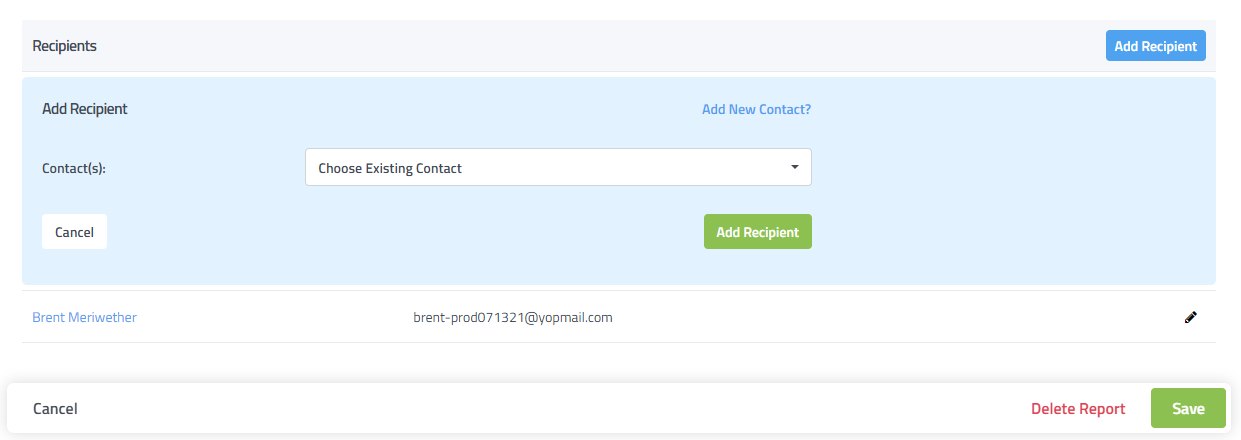Click empty space in the Recipients header bar

[600, 46]
